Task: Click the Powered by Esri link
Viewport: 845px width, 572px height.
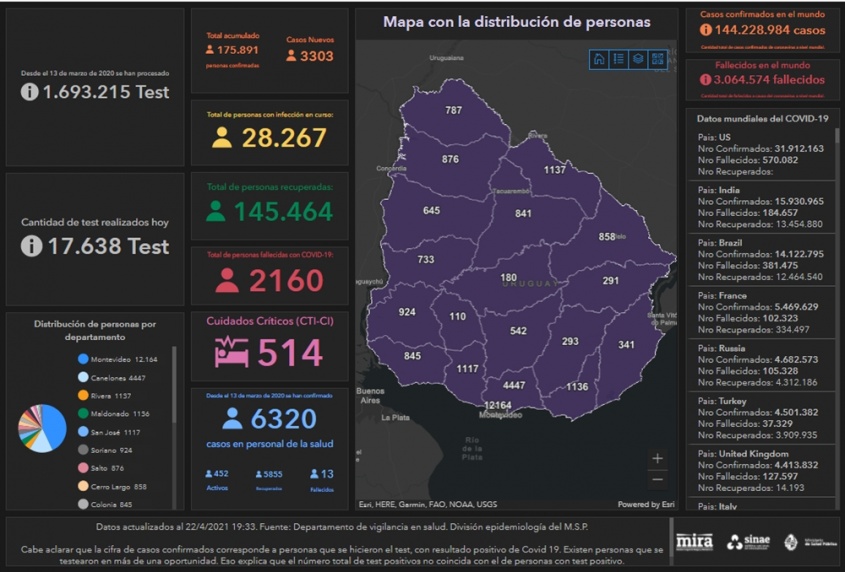Action: (x=646, y=504)
